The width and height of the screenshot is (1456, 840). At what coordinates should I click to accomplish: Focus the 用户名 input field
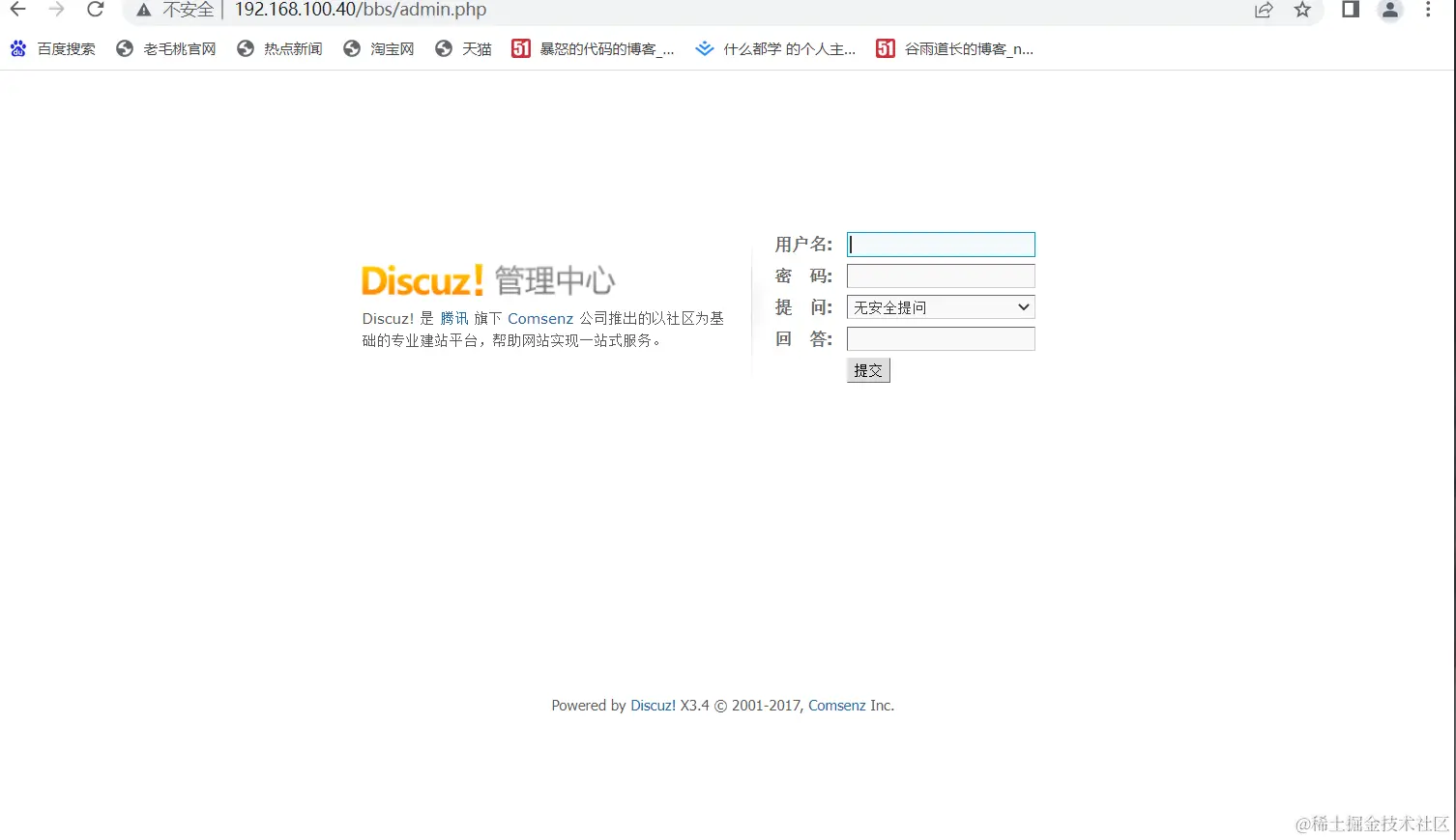[x=941, y=245]
